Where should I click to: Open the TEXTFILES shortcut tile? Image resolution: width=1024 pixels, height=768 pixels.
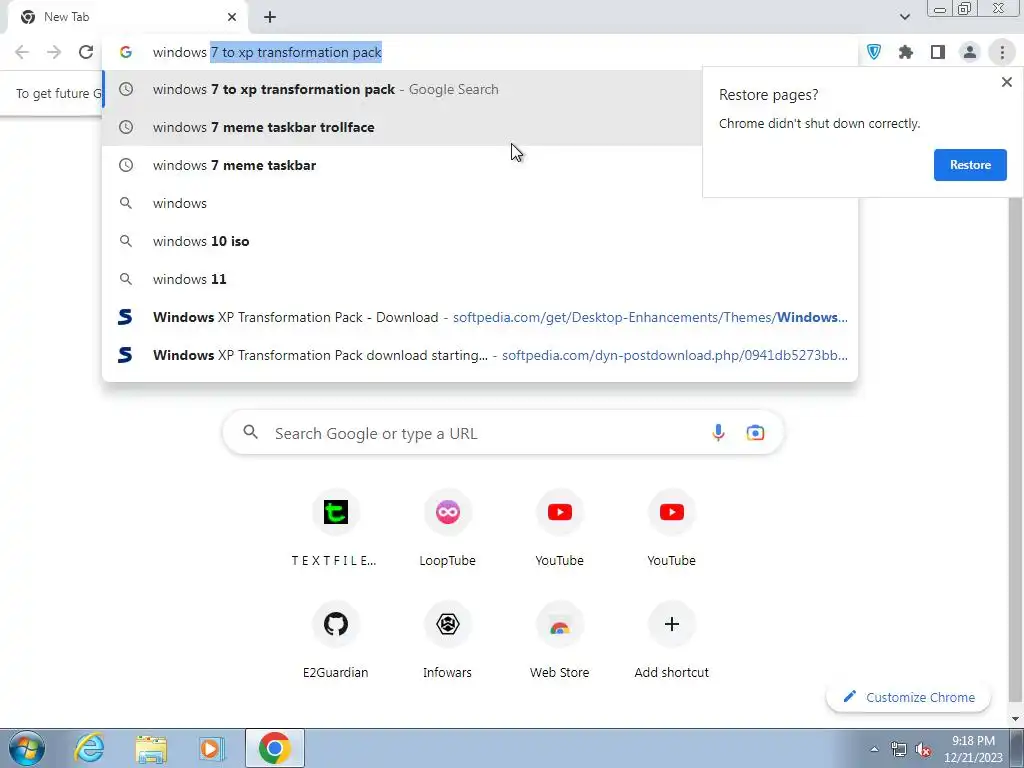[335, 529]
